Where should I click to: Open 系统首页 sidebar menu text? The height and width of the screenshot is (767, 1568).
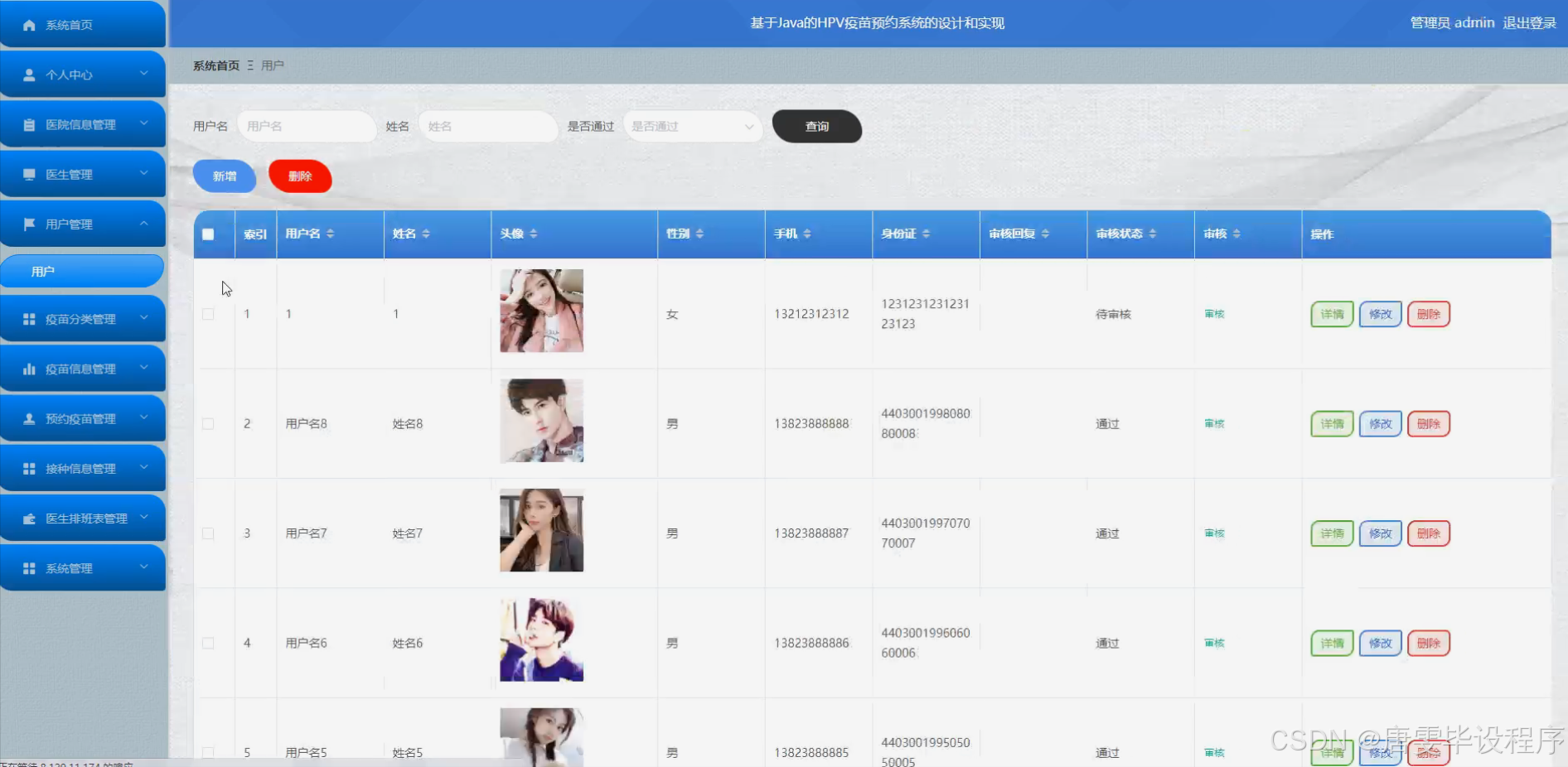tap(69, 25)
